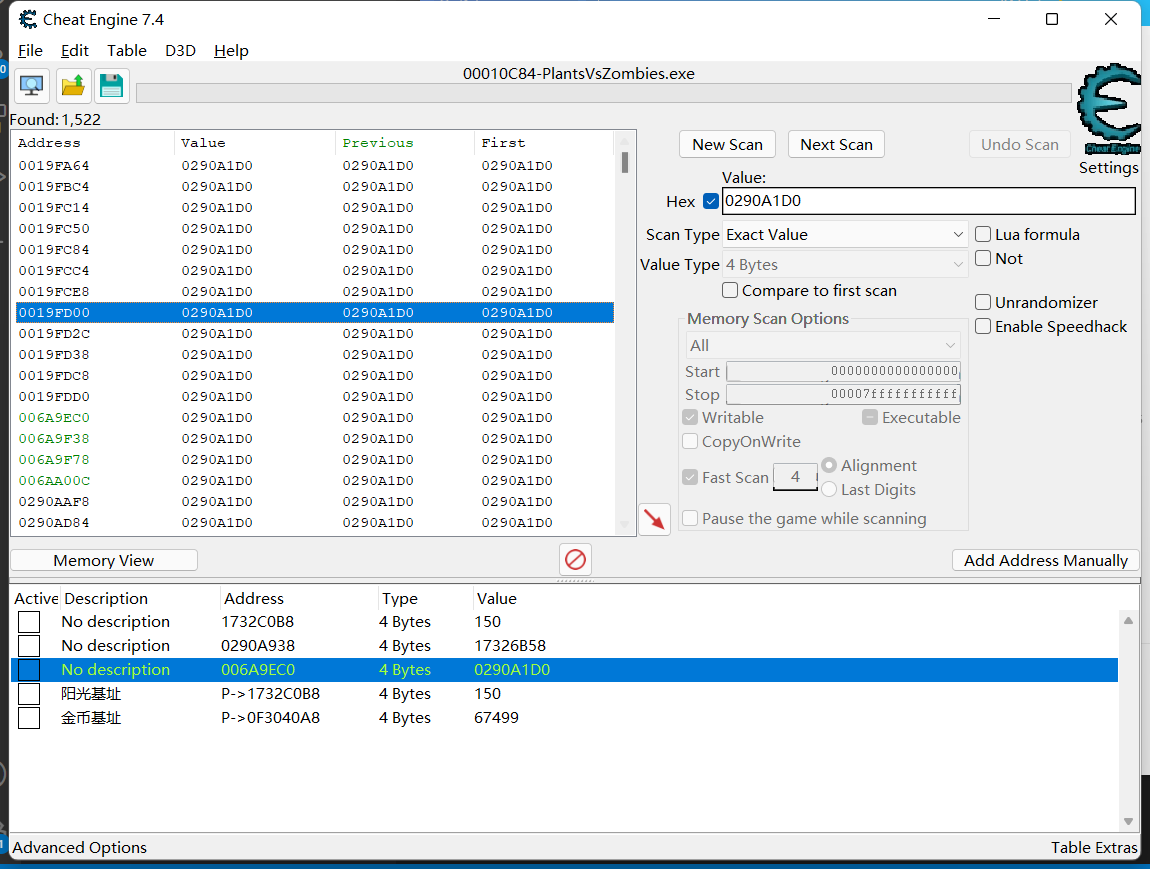The width and height of the screenshot is (1150, 869).
Task: Click the scan progress bar
Action: [x=604, y=93]
